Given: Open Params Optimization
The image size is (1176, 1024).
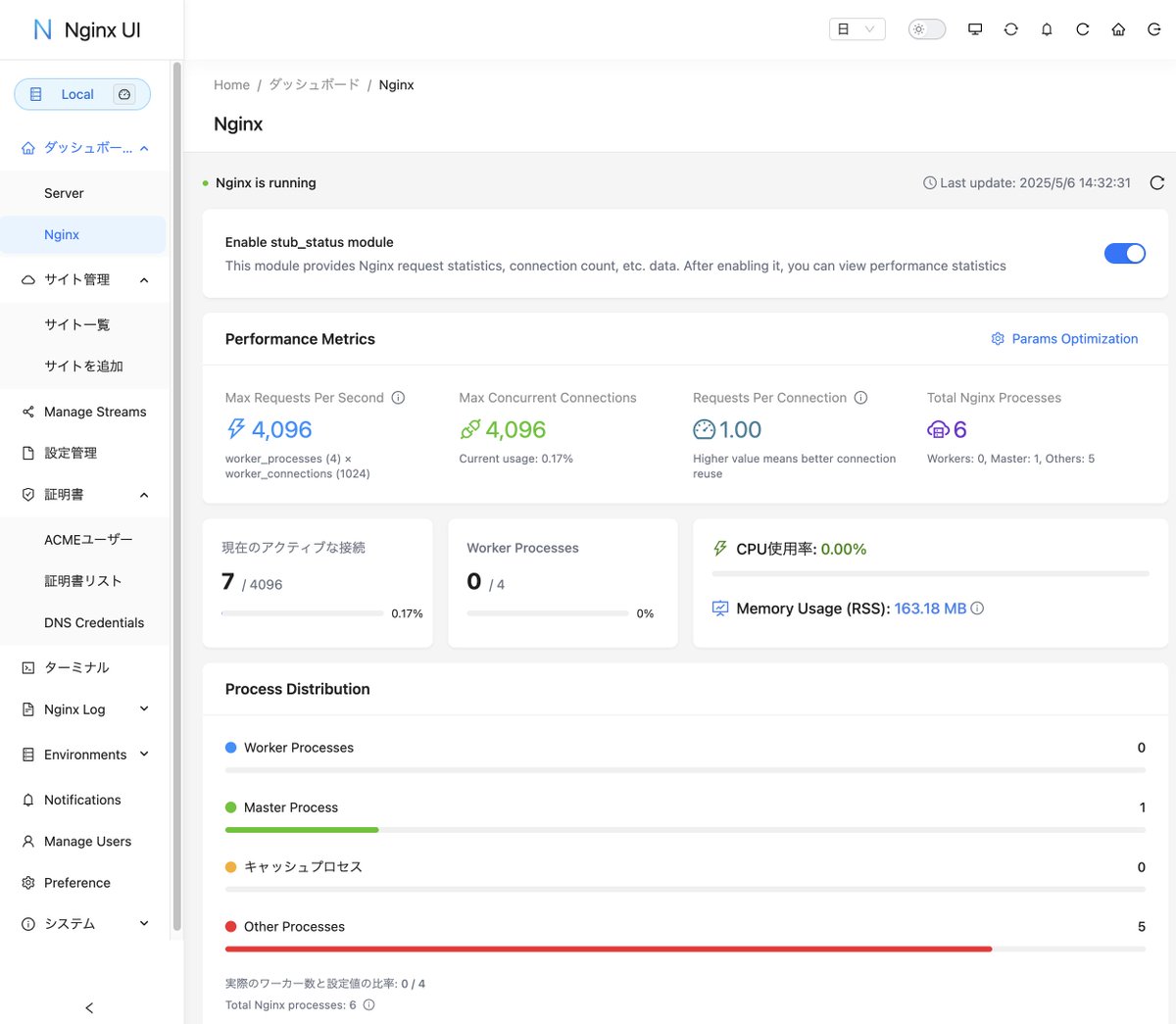Looking at the screenshot, I should pyautogui.click(x=1064, y=339).
